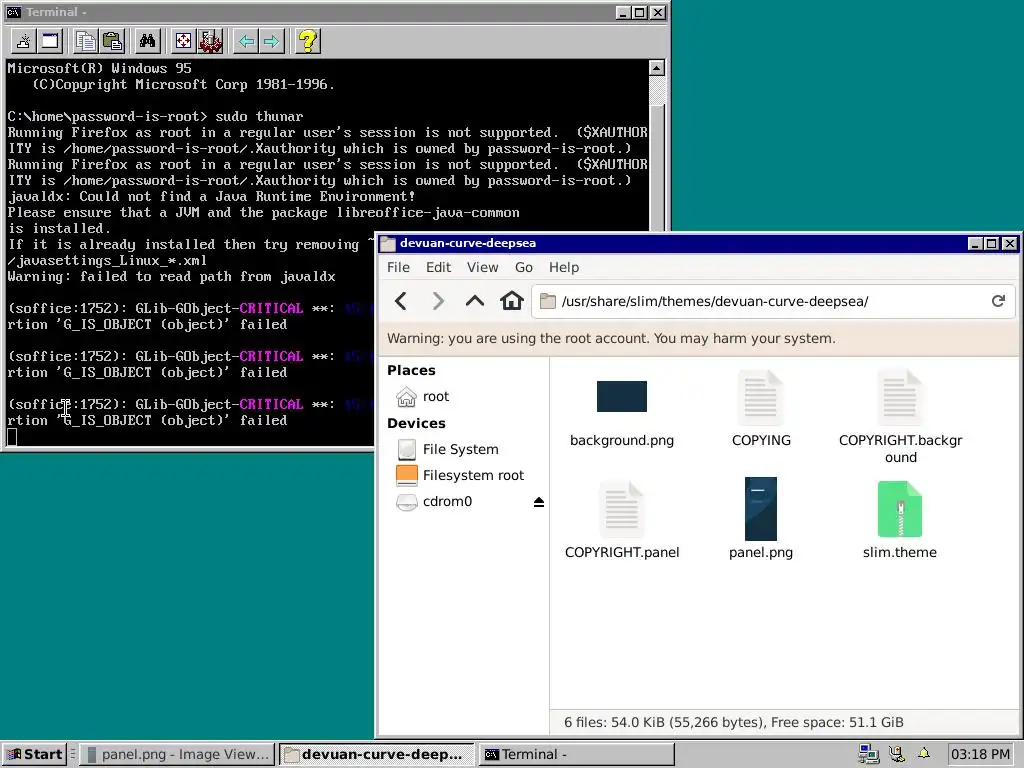Image resolution: width=1024 pixels, height=768 pixels.
Task: Click the red gear preferences icon in Terminal
Action: [x=210, y=42]
